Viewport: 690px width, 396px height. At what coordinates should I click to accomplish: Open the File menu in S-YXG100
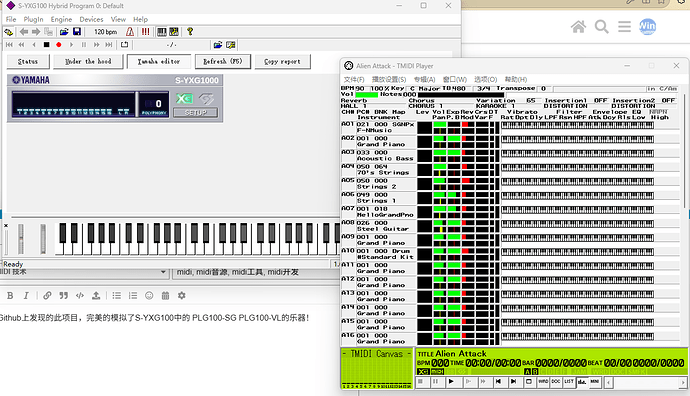click(x=11, y=19)
